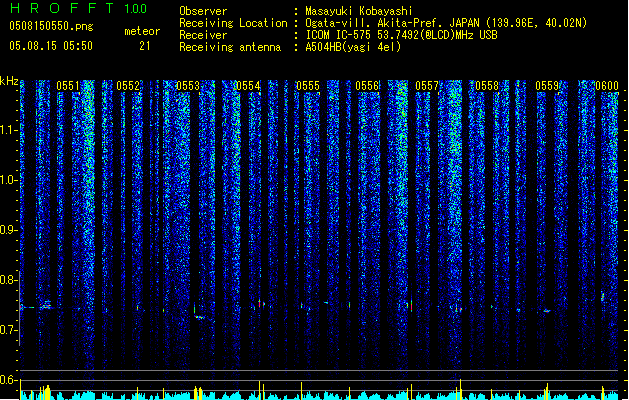
Task: Click the meteor echo below 0553 marker
Action: pos(200,315)
